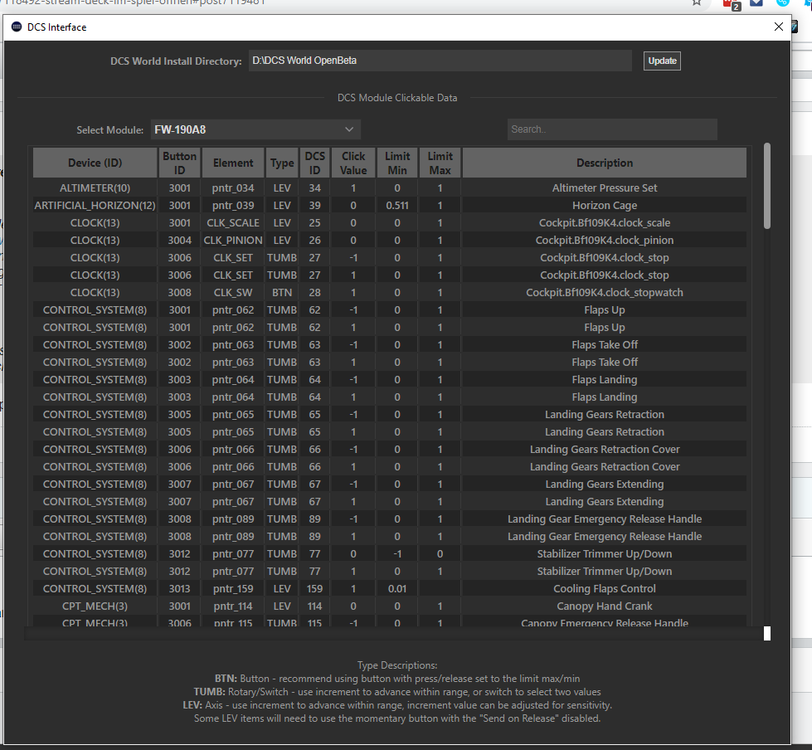The width and height of the screenshot is (812, 750).
Task: Select the Horizon Cage row
Action: [400, 204]
